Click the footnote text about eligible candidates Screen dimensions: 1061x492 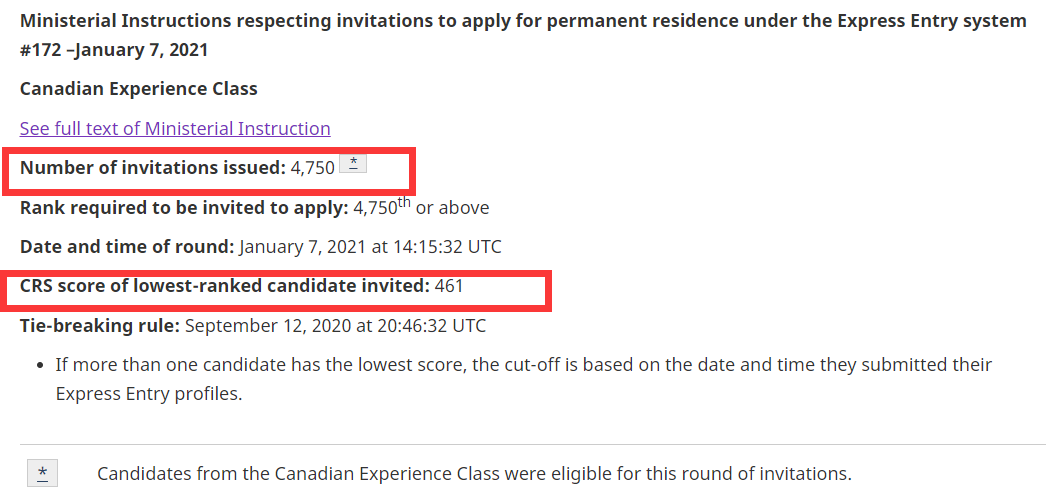(474, 473)
